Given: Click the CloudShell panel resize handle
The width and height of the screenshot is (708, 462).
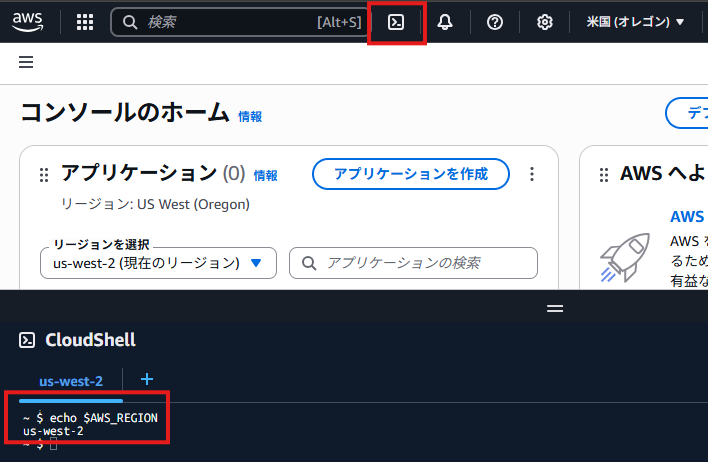Looking at the screenshot, I should (x=555, y=309).
